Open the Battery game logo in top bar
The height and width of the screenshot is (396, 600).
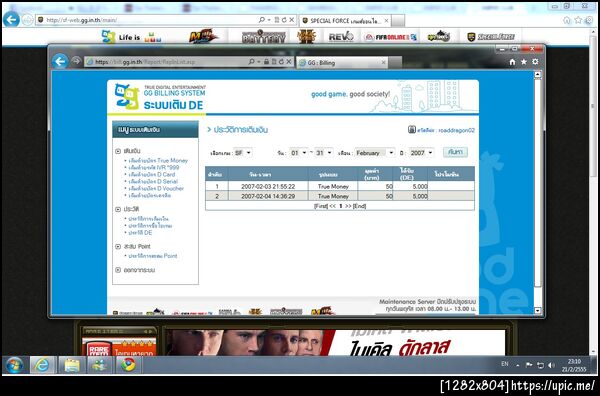pyautogui.click(x=264, y=37)
